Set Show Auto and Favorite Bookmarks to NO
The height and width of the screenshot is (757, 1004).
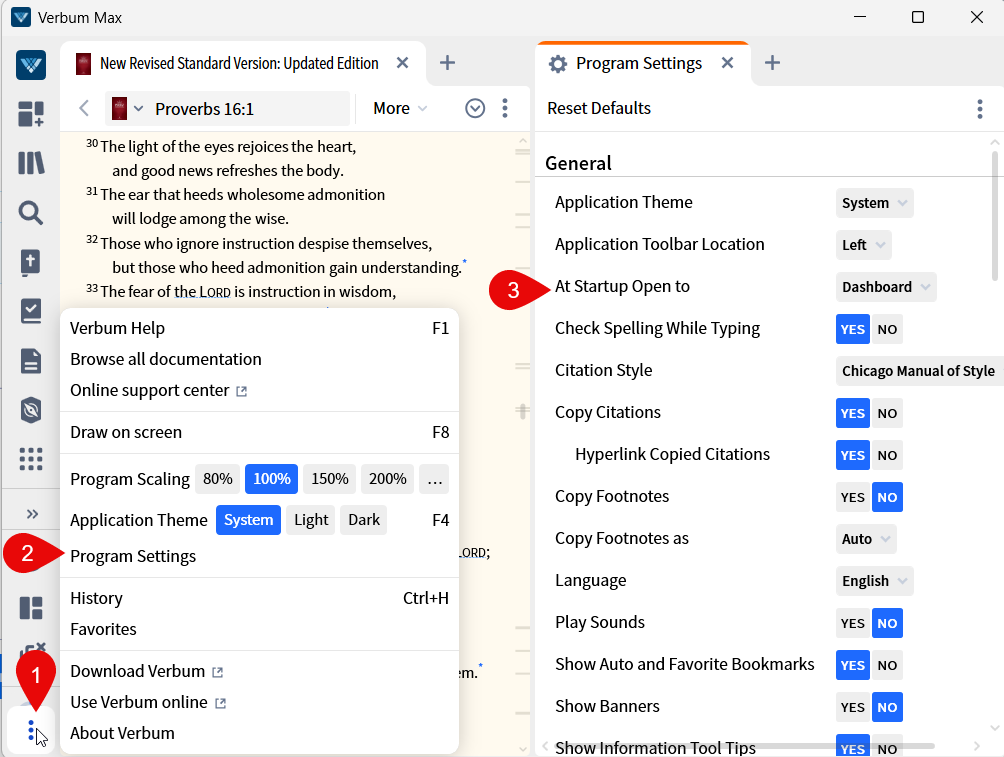coord(887,665)
